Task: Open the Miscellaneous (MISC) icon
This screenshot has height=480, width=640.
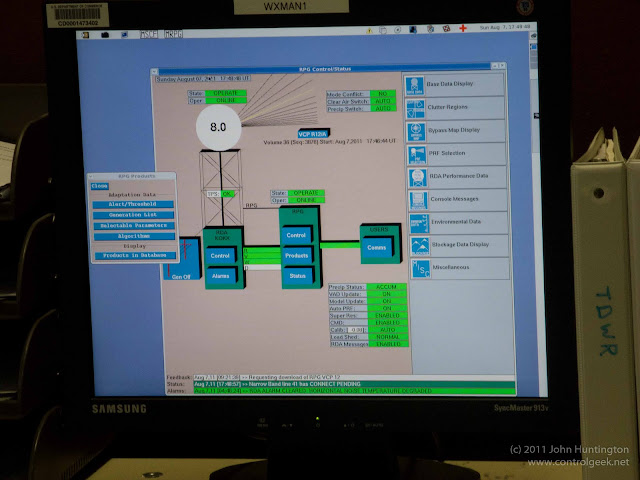Action: tap(421, 269)
